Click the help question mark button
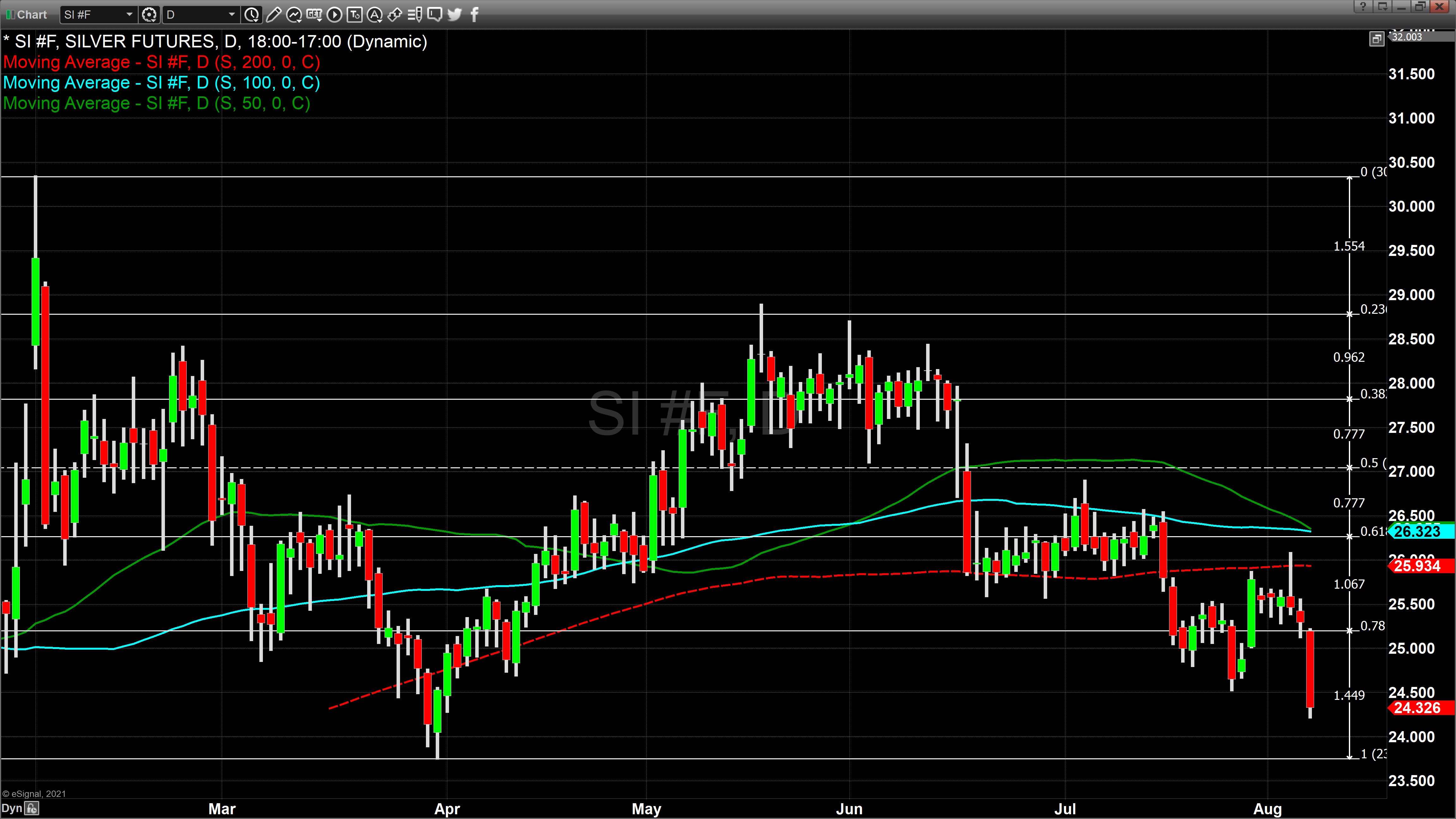 tap(1363, 7)
